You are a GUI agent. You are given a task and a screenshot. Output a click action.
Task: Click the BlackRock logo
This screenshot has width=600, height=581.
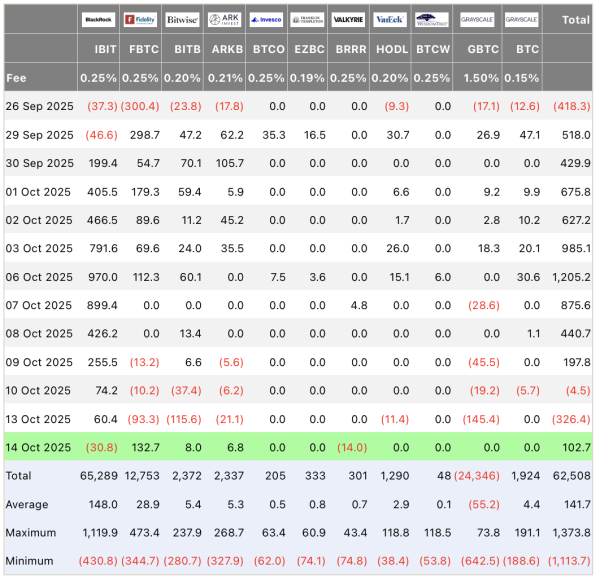coord(100,19)
